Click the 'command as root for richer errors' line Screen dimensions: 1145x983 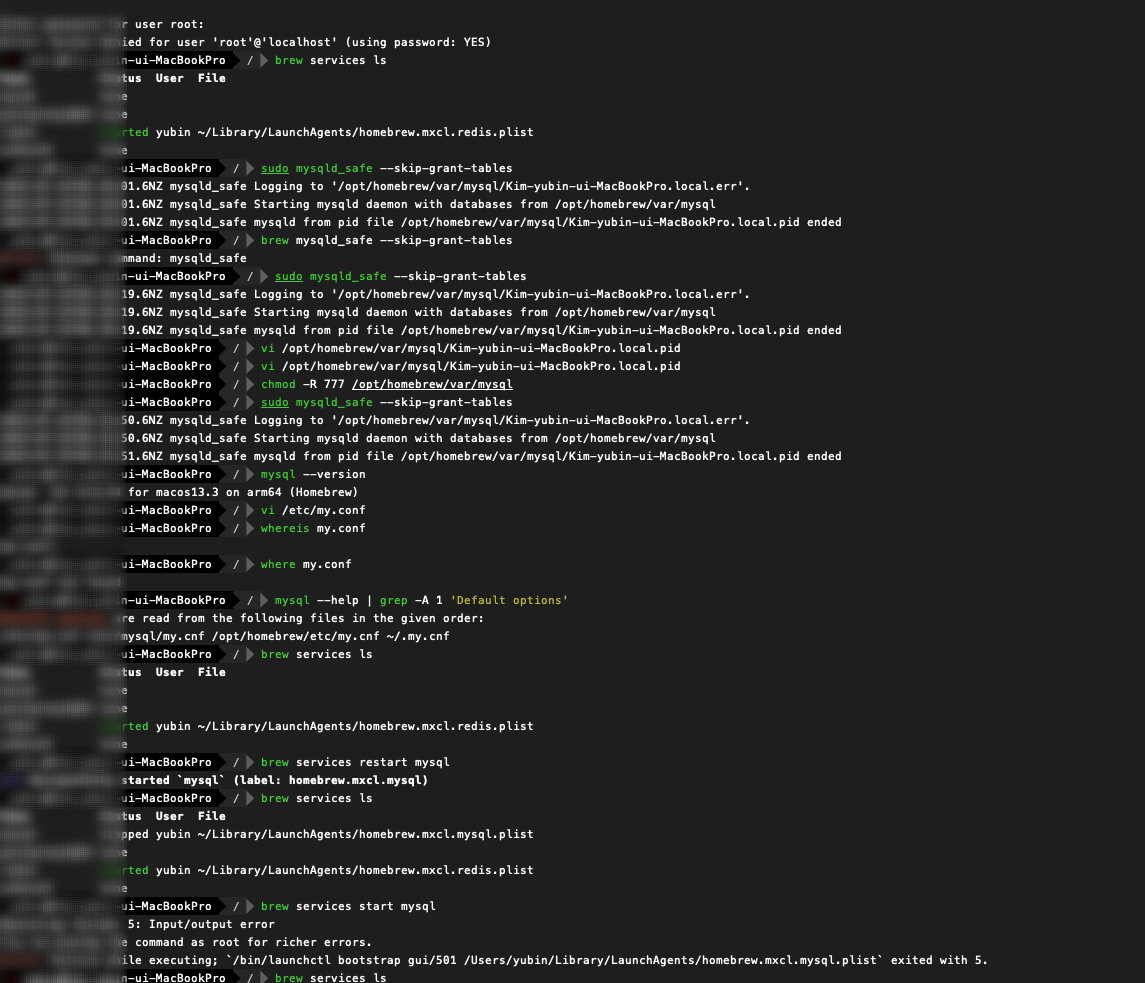coord(246,942)
